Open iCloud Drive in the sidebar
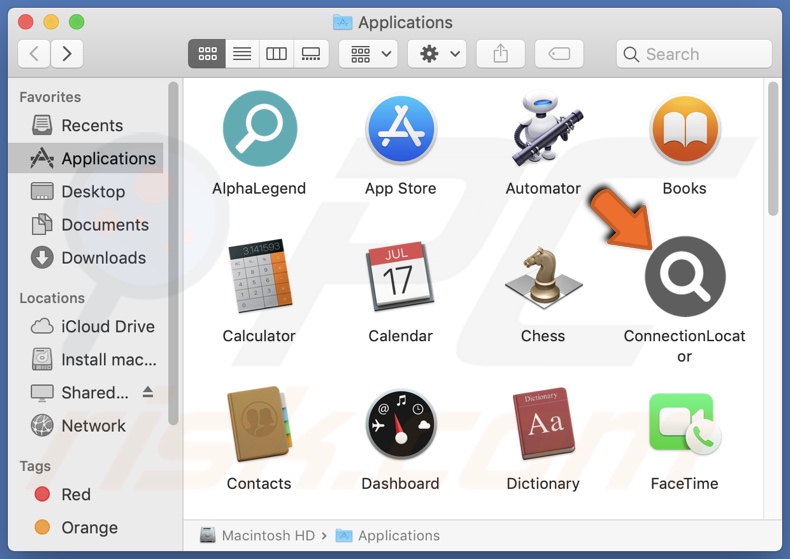 tap(86, 326)
